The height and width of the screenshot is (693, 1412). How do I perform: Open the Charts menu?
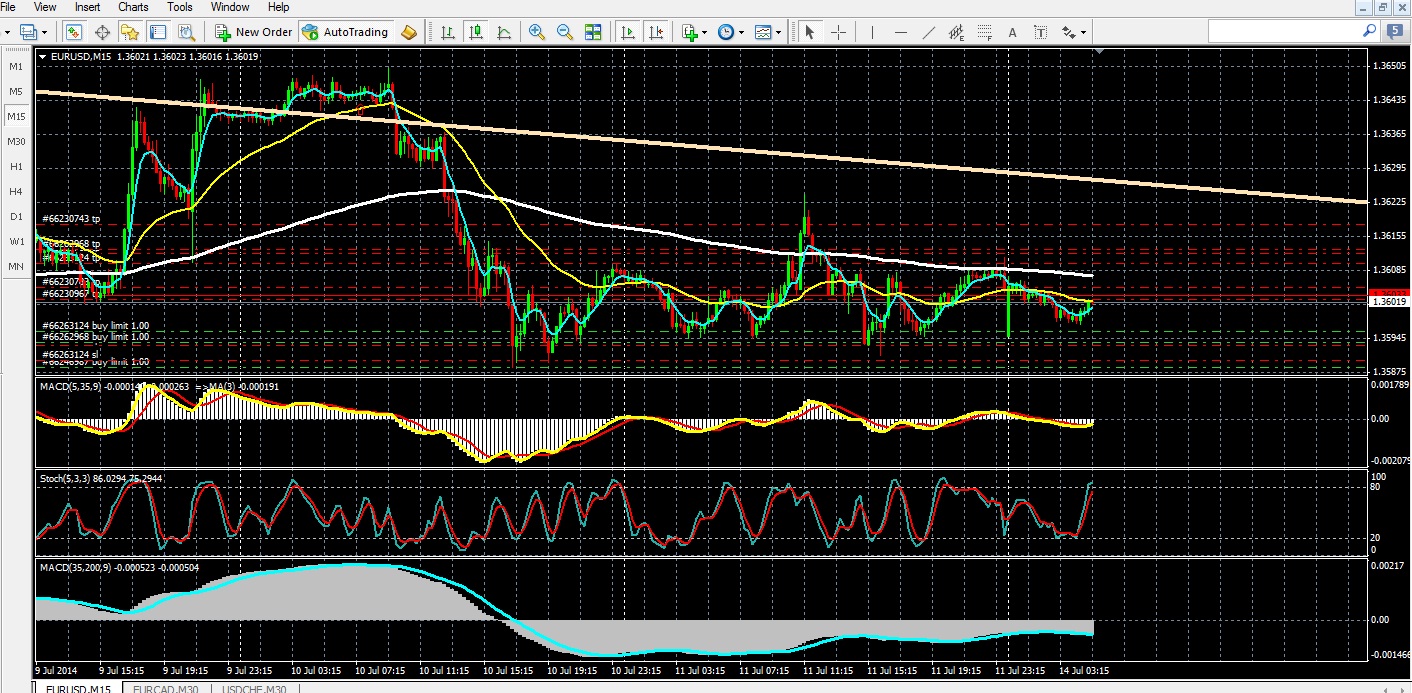(133, 7)
